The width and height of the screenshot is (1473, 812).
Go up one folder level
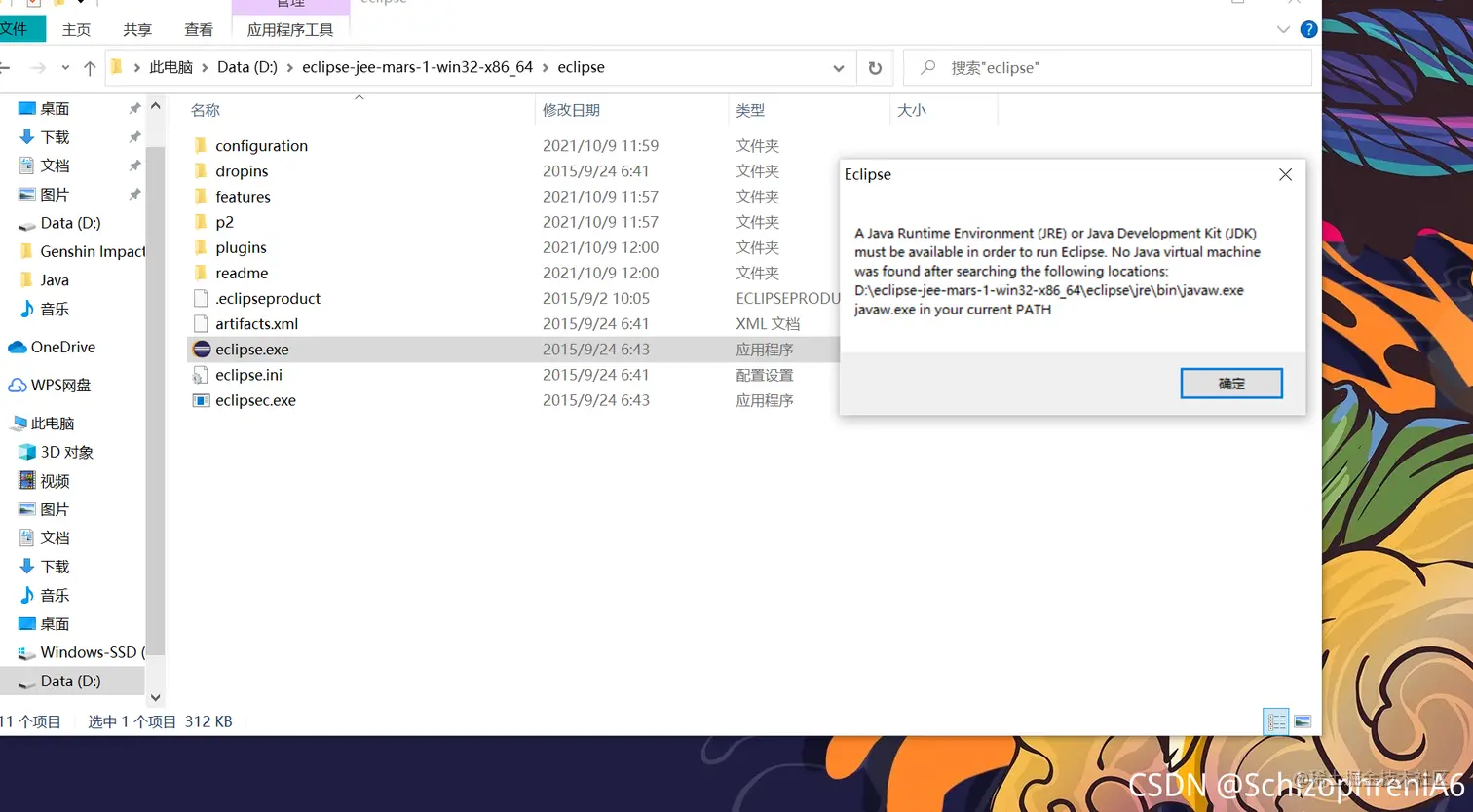[90, 68]
